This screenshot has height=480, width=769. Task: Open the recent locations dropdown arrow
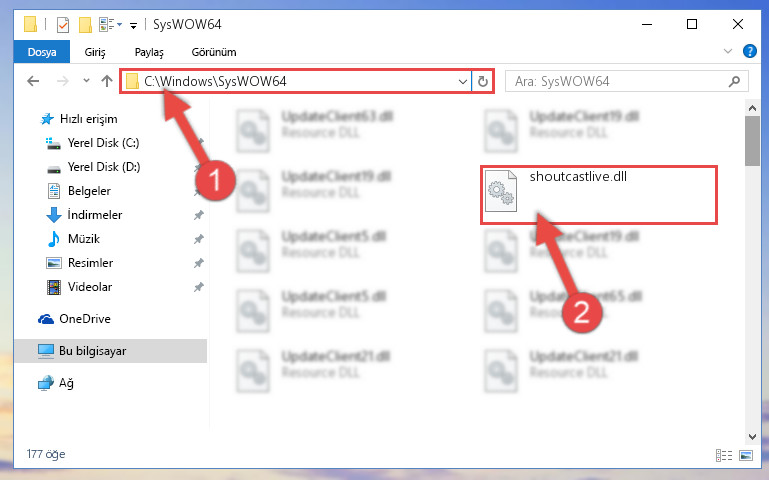tap(86, 81)
